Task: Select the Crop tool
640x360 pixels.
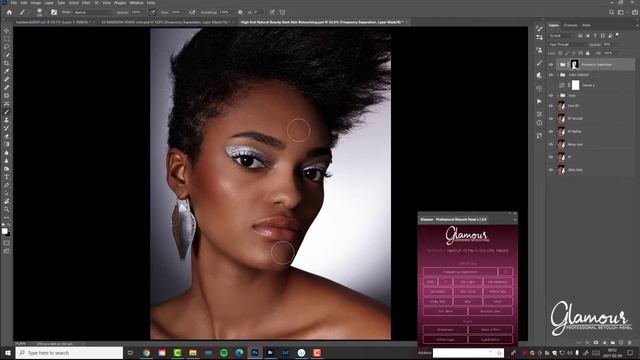Action: click(x=7, y=63)
